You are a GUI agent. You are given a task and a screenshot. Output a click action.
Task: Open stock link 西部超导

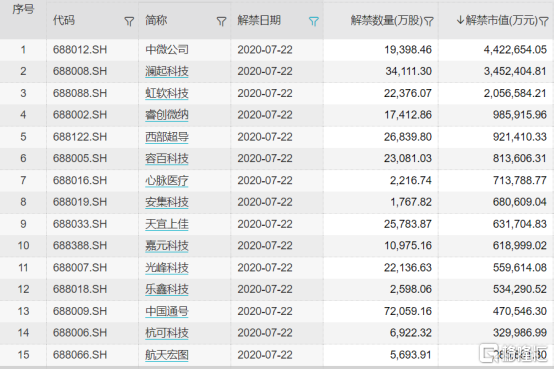[x=167, y=137]
